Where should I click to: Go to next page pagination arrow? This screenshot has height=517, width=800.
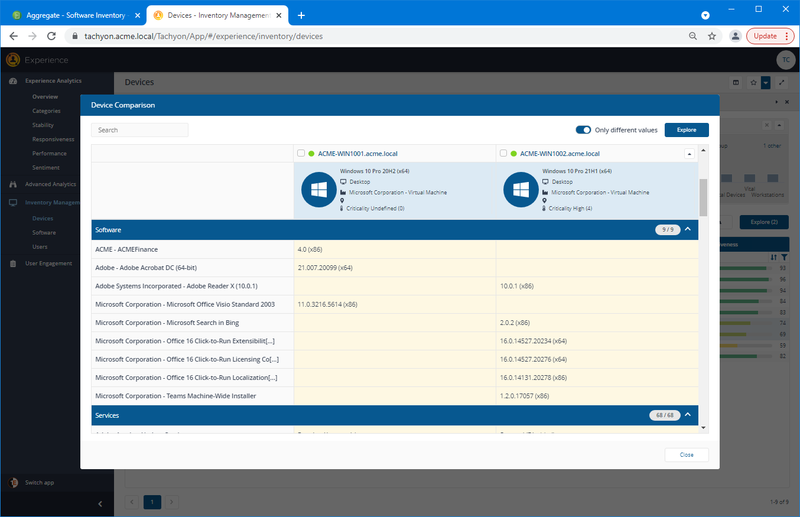click(x=171, y=502)
